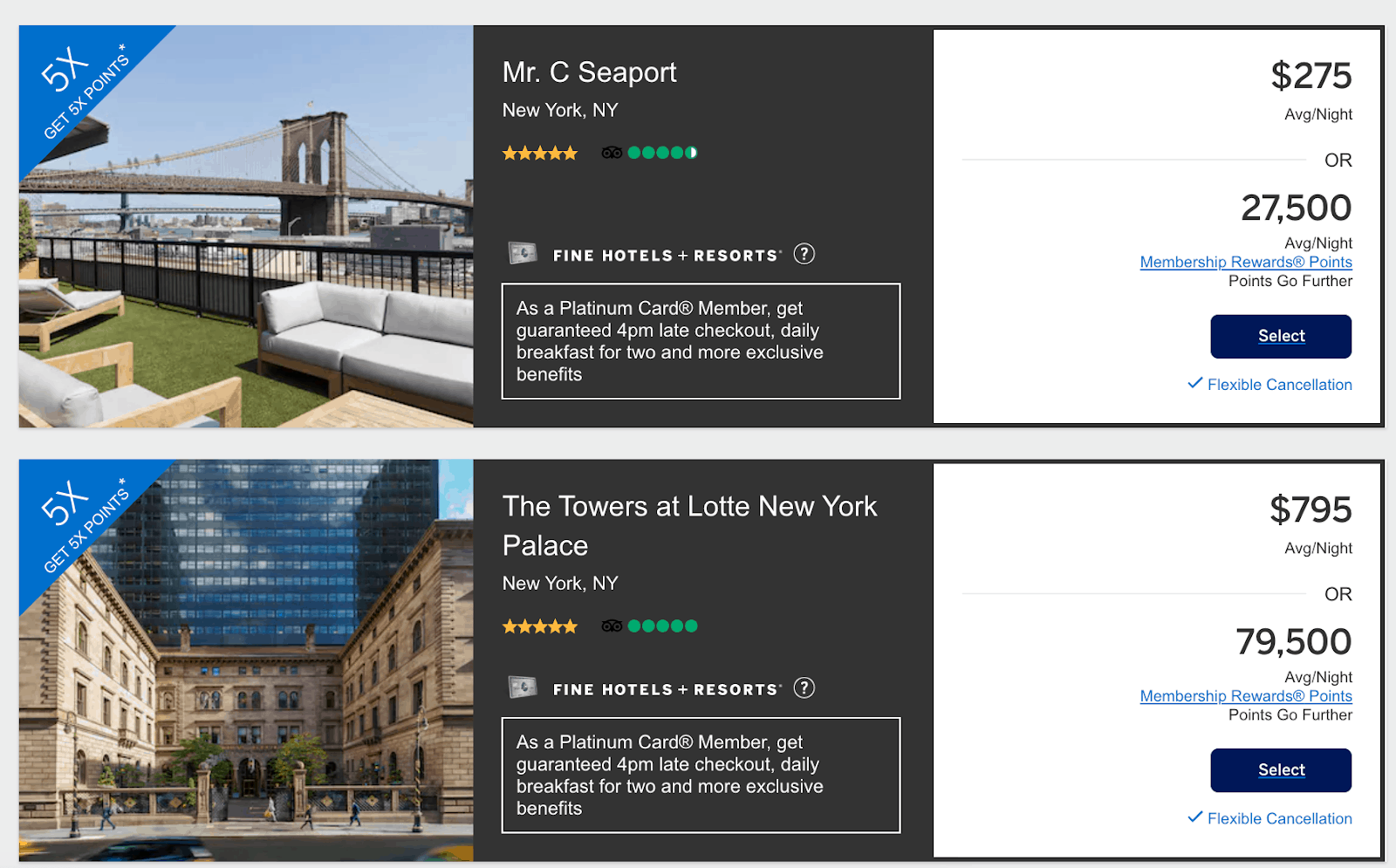
Task: Open Membership Rewards Points link under 79,500
Action: (x=1246, y=696)
